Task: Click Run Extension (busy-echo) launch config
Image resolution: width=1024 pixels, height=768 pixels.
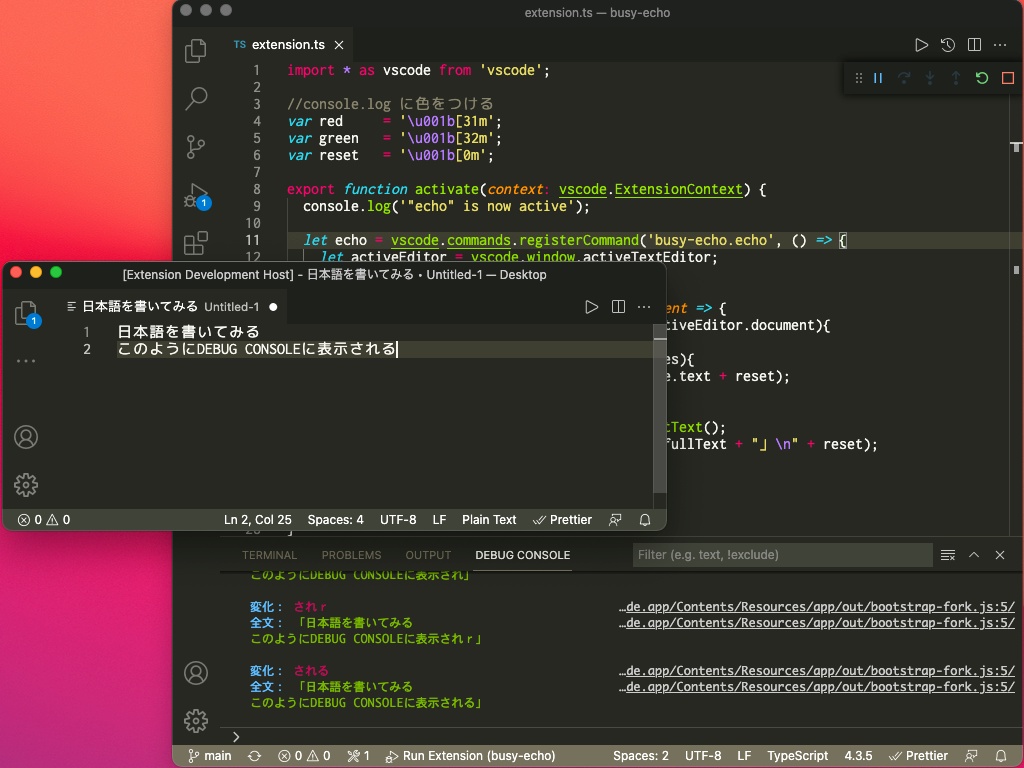Action: coord(470,756)
